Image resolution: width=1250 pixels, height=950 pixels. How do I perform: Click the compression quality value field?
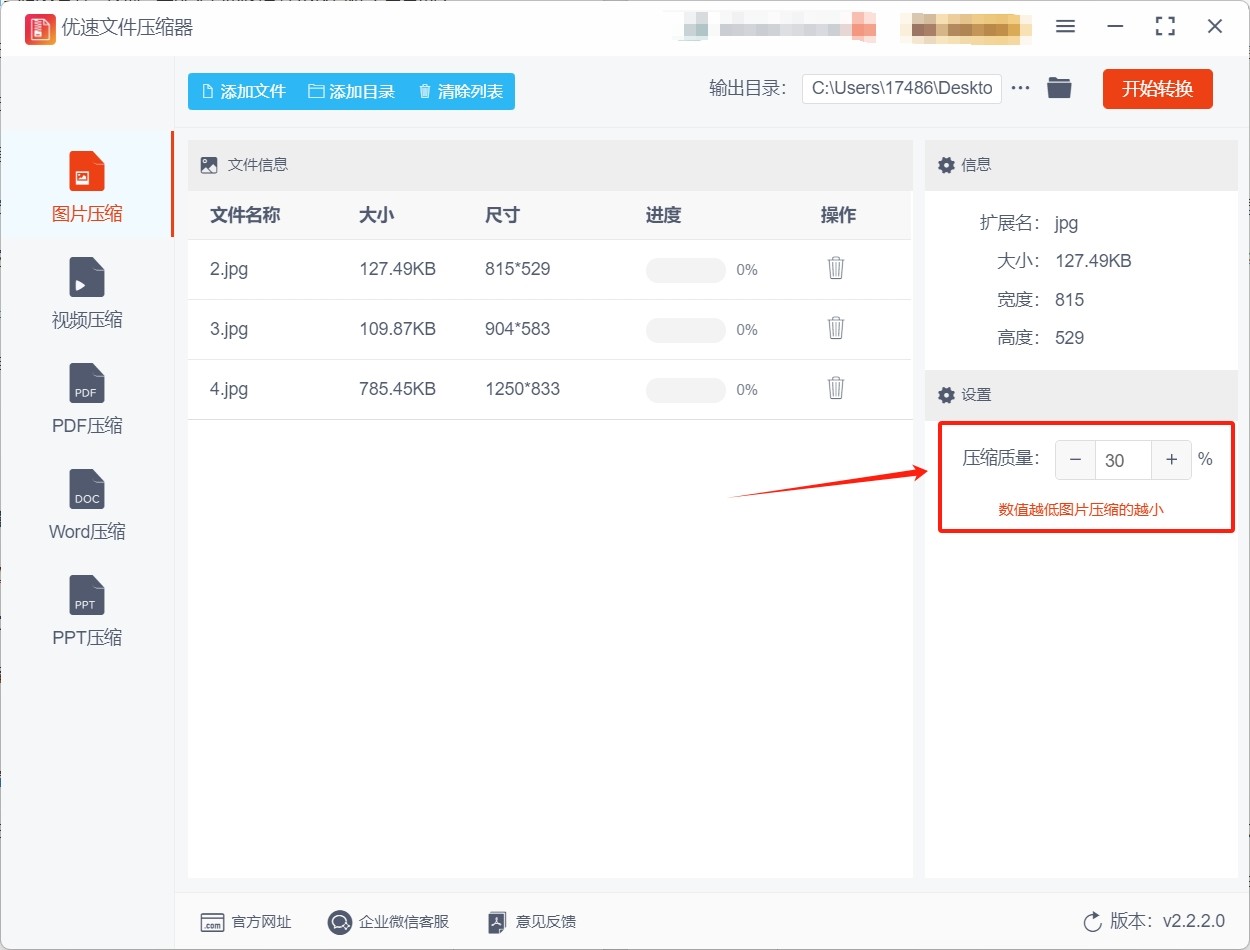pos(1123,460)
